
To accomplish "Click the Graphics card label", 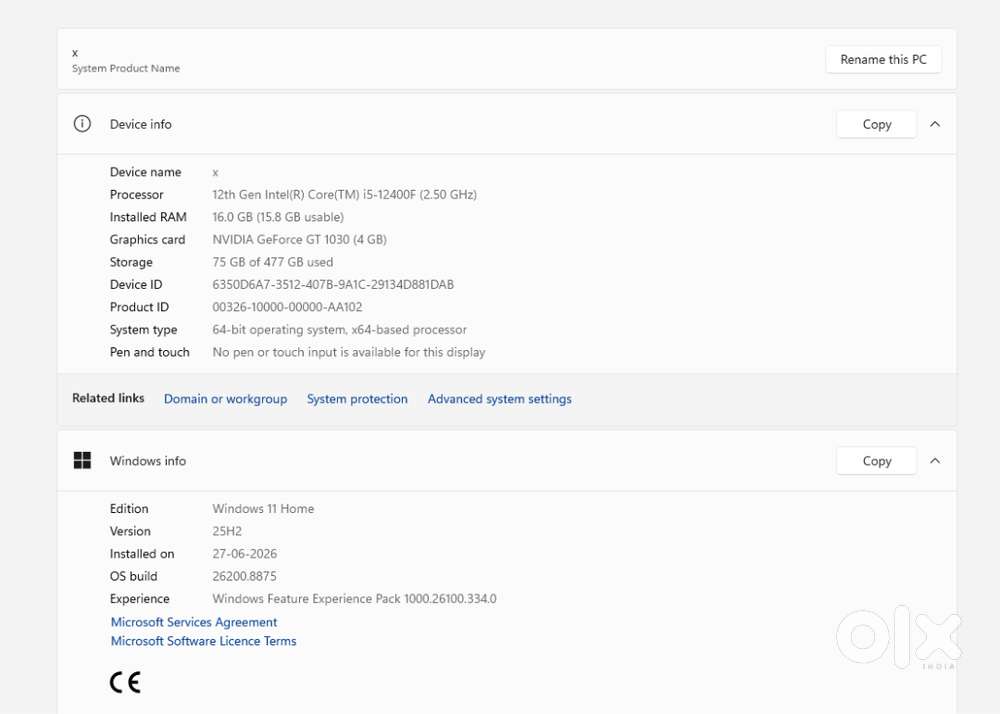I will [x=147, y=240].
